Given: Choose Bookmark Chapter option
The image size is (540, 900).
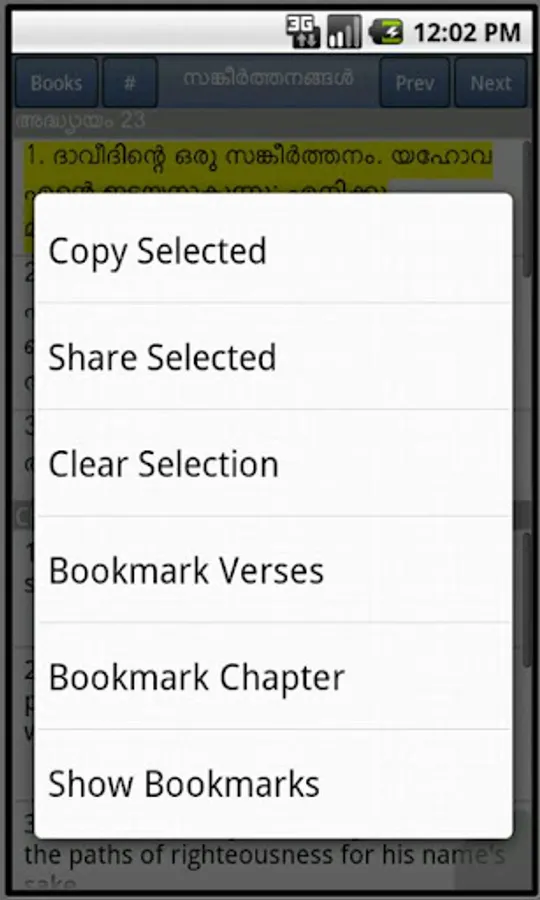Looking at the screenshot, I should tap(273, 677).
